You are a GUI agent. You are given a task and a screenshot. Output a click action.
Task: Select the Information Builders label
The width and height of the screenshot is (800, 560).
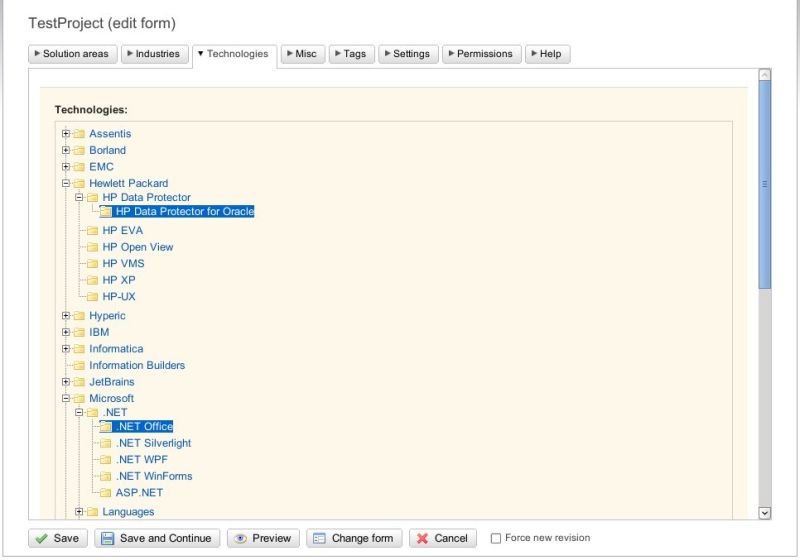pyautogui.click(x=137, y=365)
